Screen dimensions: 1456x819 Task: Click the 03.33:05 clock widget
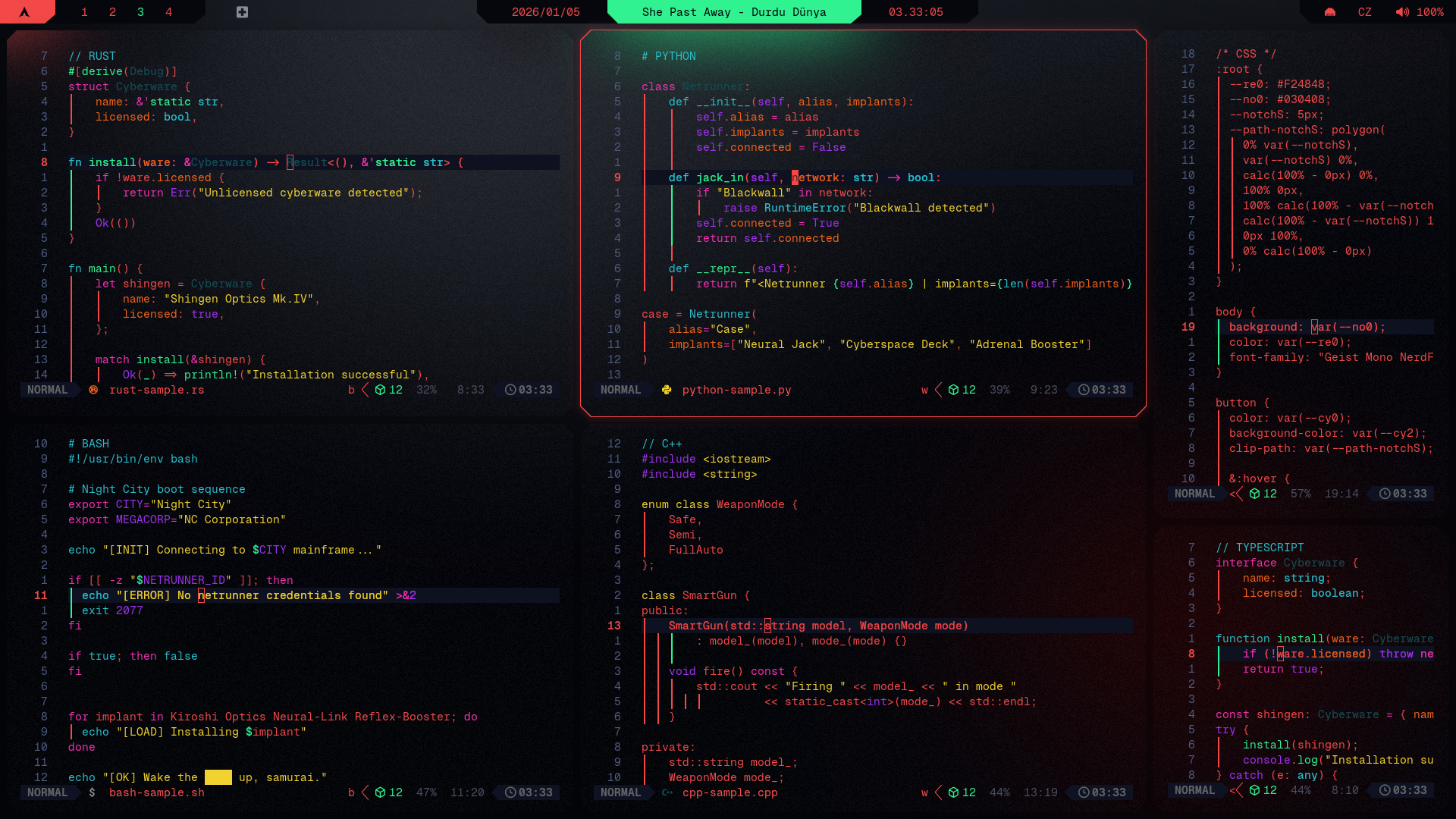point(915,12)
